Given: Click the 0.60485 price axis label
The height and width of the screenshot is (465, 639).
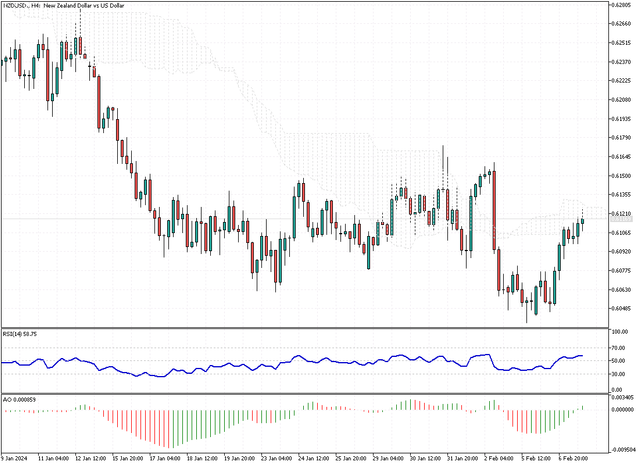Looking at the screenshot, I should pos(621,309).
